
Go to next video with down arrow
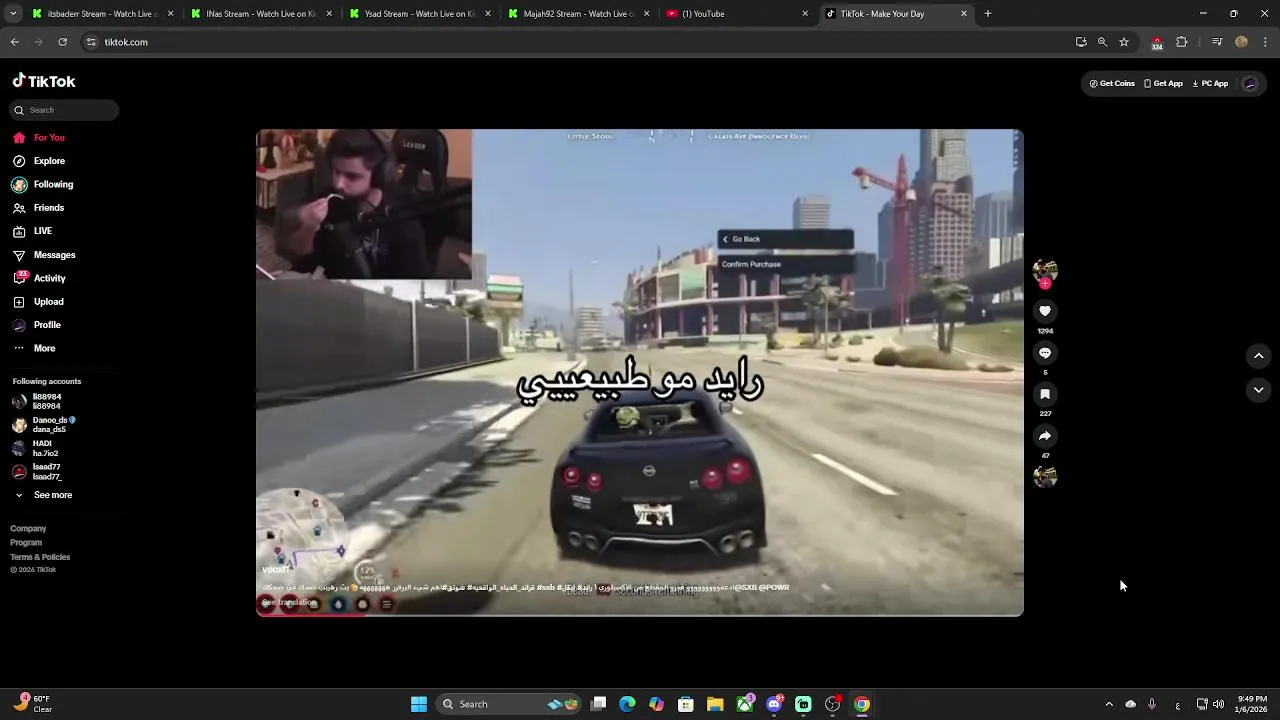(1259, 390)
